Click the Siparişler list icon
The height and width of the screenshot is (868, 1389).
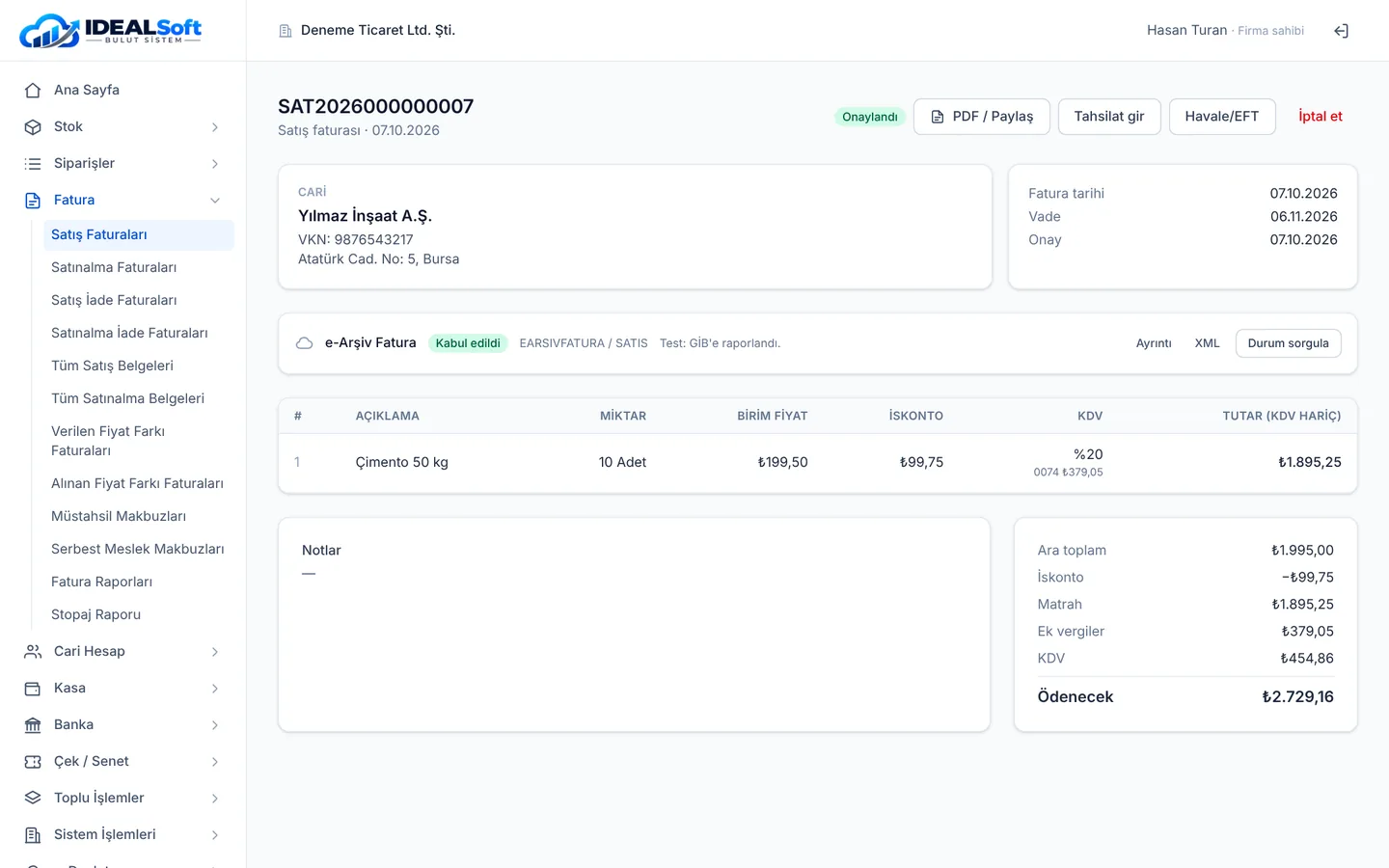(33, 163)
